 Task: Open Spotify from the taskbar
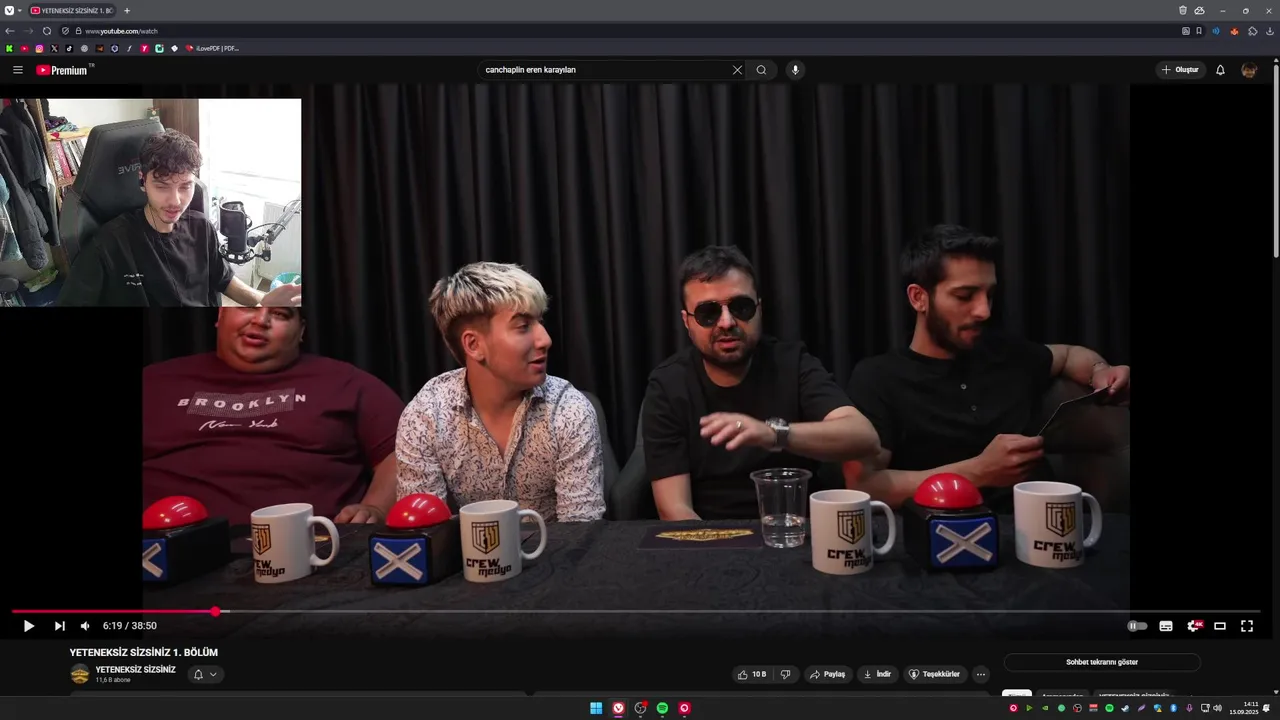pos(662,708)
